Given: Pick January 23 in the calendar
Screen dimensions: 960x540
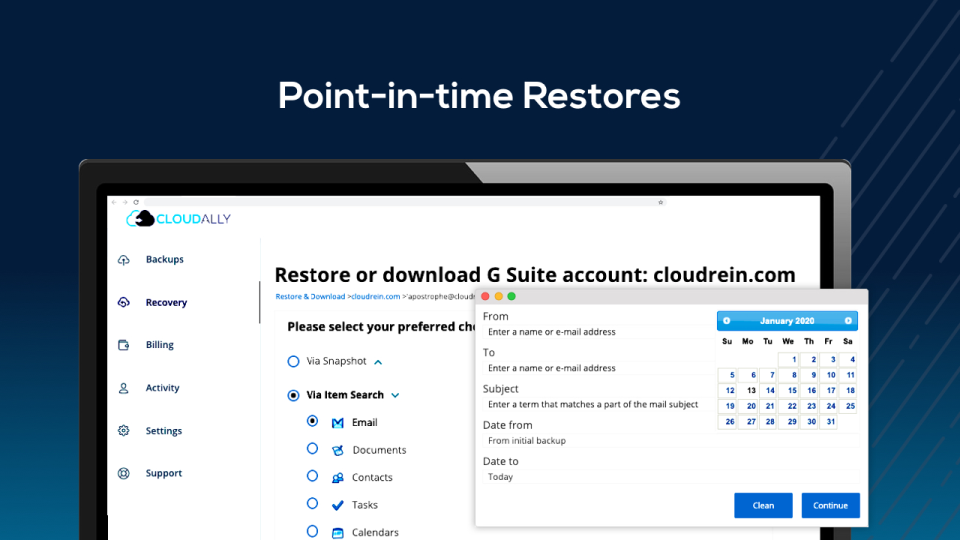Looking at the screenshot, I should (x=809, y=407).
